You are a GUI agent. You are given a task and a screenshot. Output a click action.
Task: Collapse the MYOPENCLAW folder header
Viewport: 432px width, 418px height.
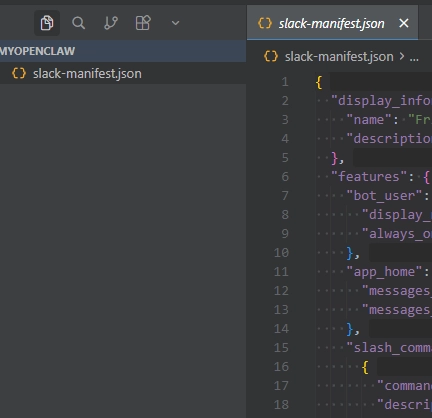(x=123, y=51)
